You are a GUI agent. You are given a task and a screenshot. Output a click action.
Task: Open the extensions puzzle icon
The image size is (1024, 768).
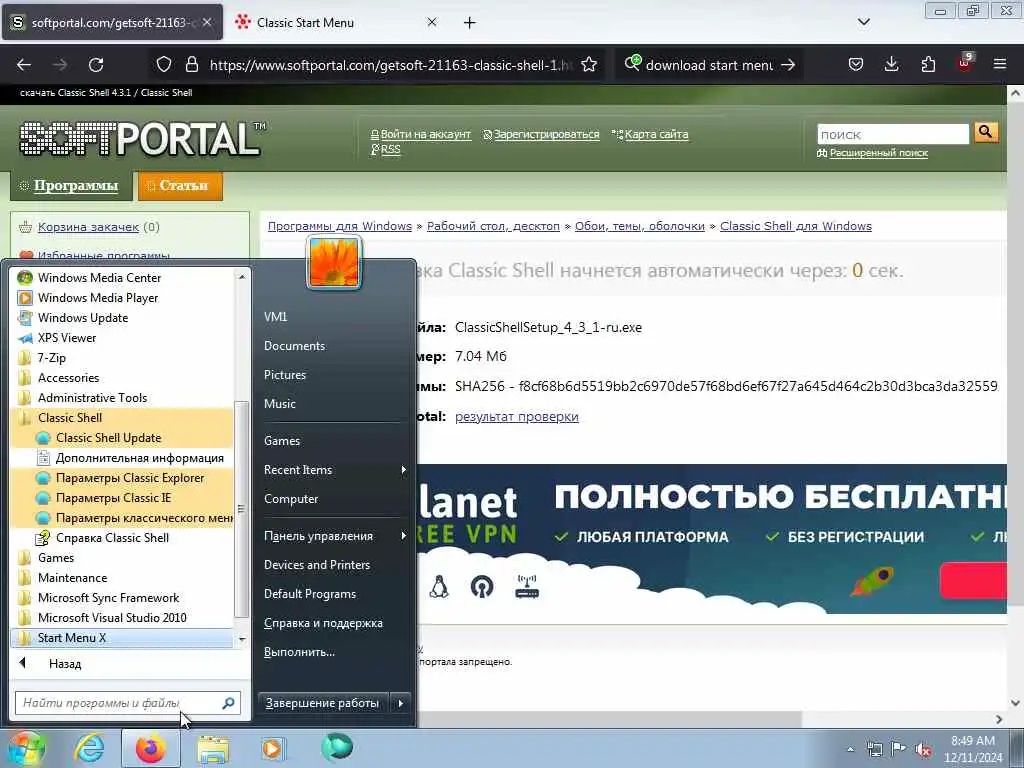(x=928, y=64)
